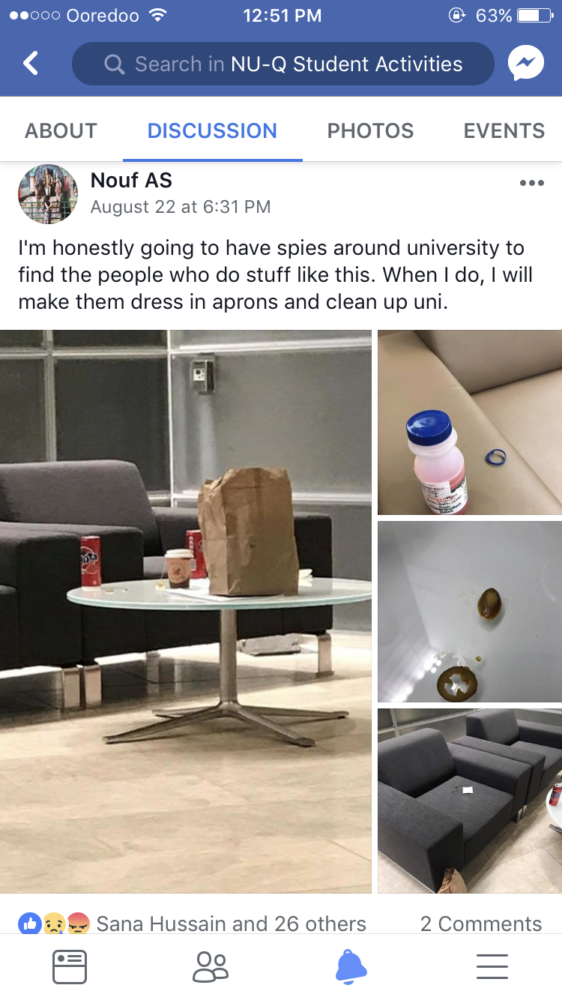562x1000 pixels.
Task: Select the Discussion tab
Action: click(x=212, y=131)
